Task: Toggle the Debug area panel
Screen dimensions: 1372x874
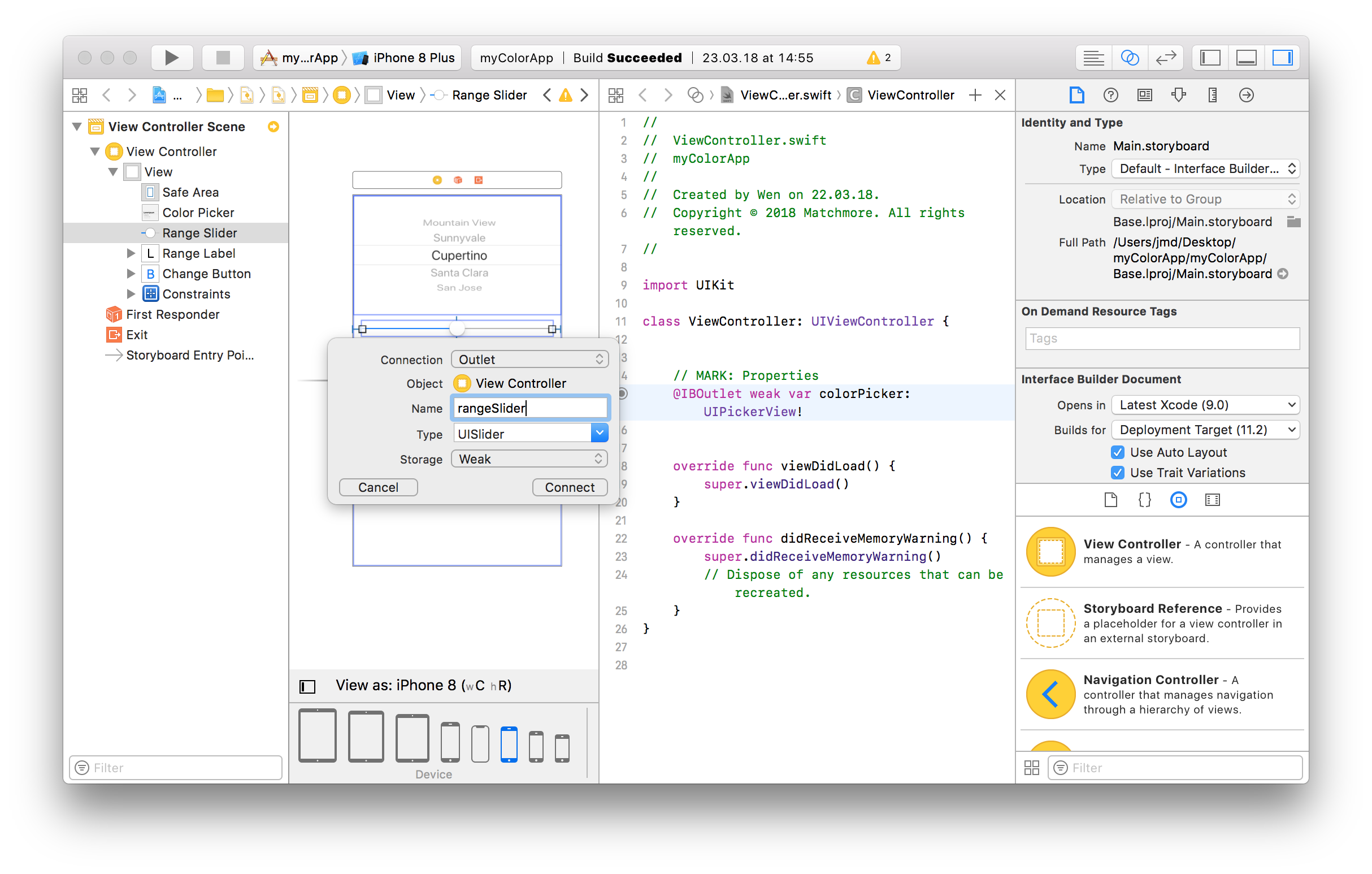Action: click(1246, 58)
